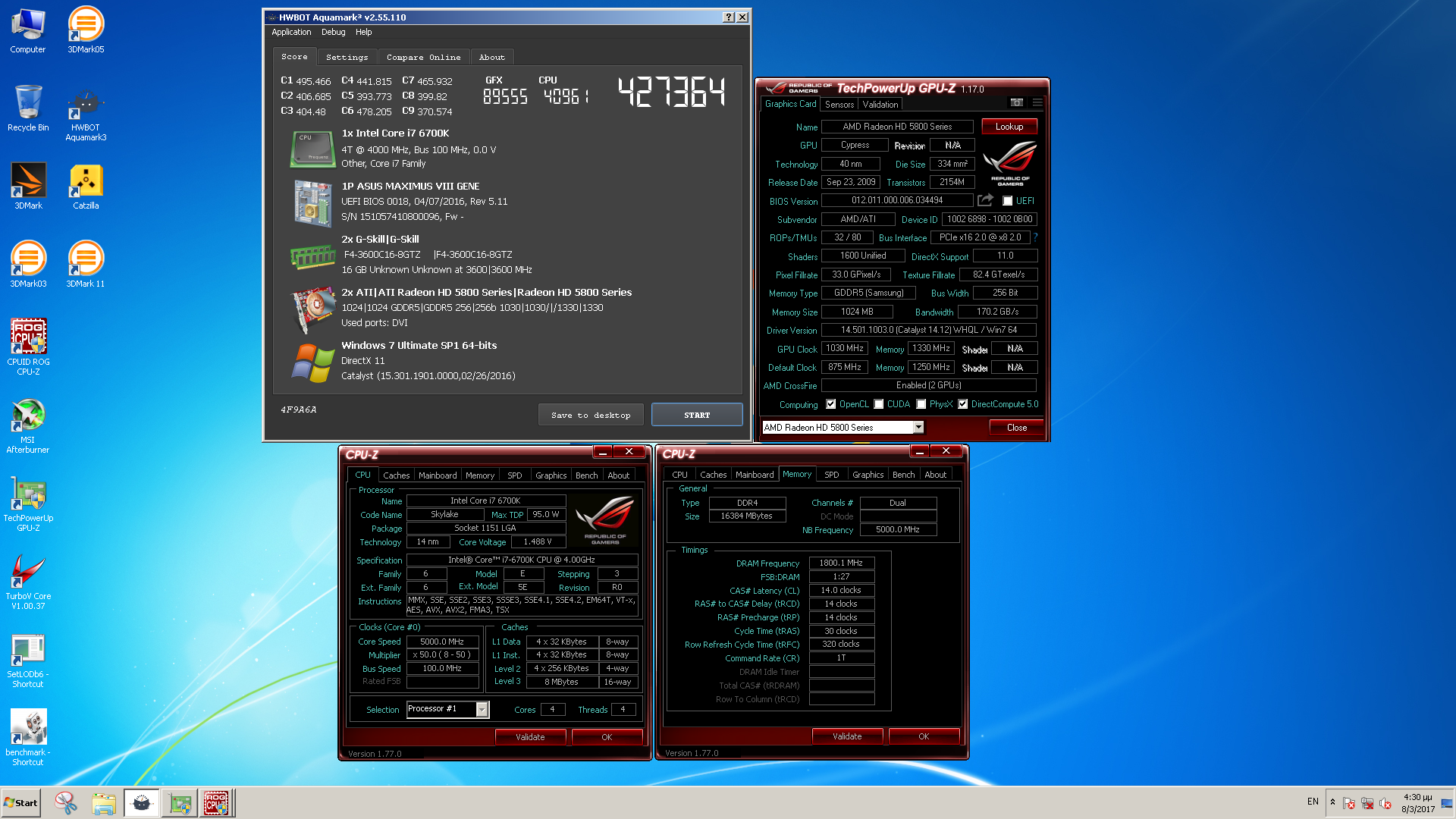This screenshot has height=819, width=1456.
Task: Click the network disconnected tray icon
Action: tap(1367, 803)
